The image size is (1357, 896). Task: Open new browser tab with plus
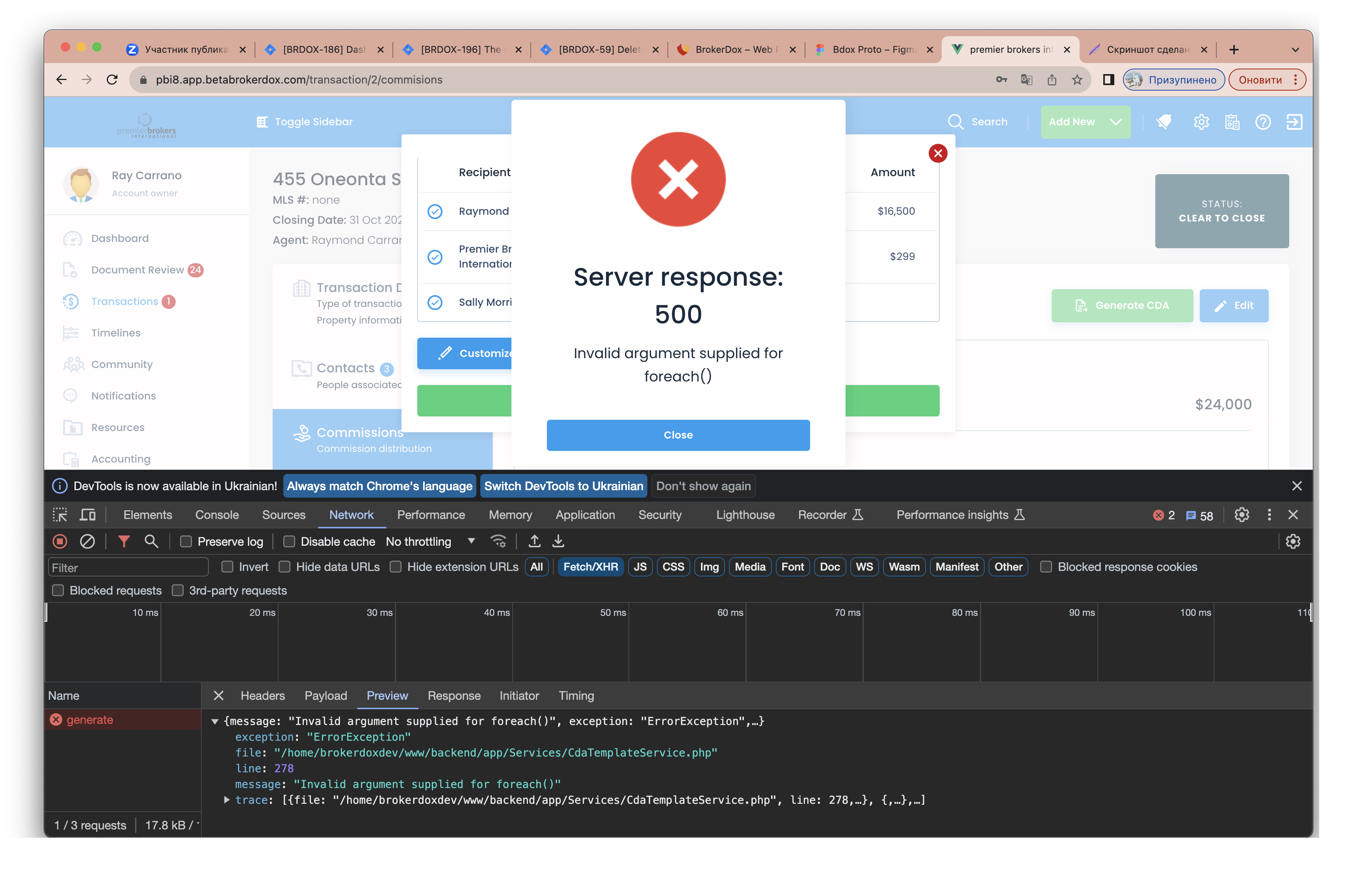[x=1234, y=50]
